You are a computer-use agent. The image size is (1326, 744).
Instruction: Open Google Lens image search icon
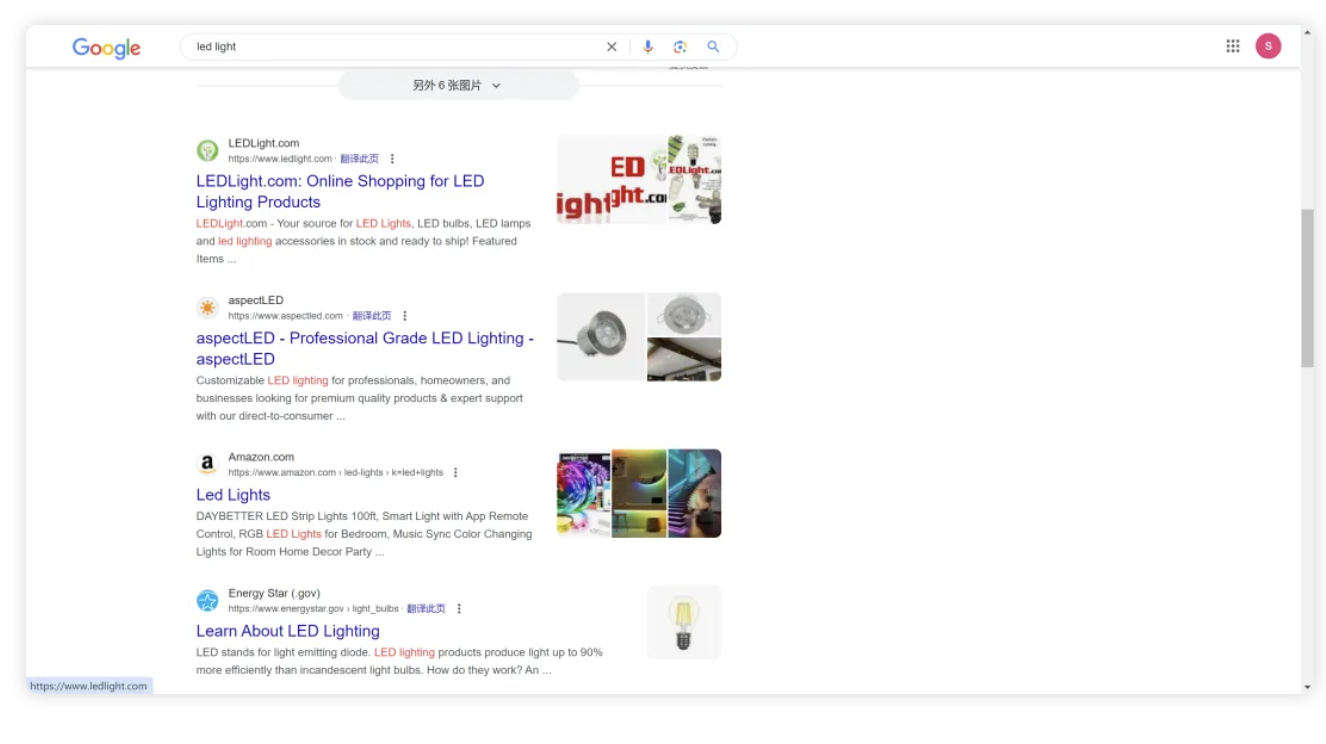(x=680, y=47)
